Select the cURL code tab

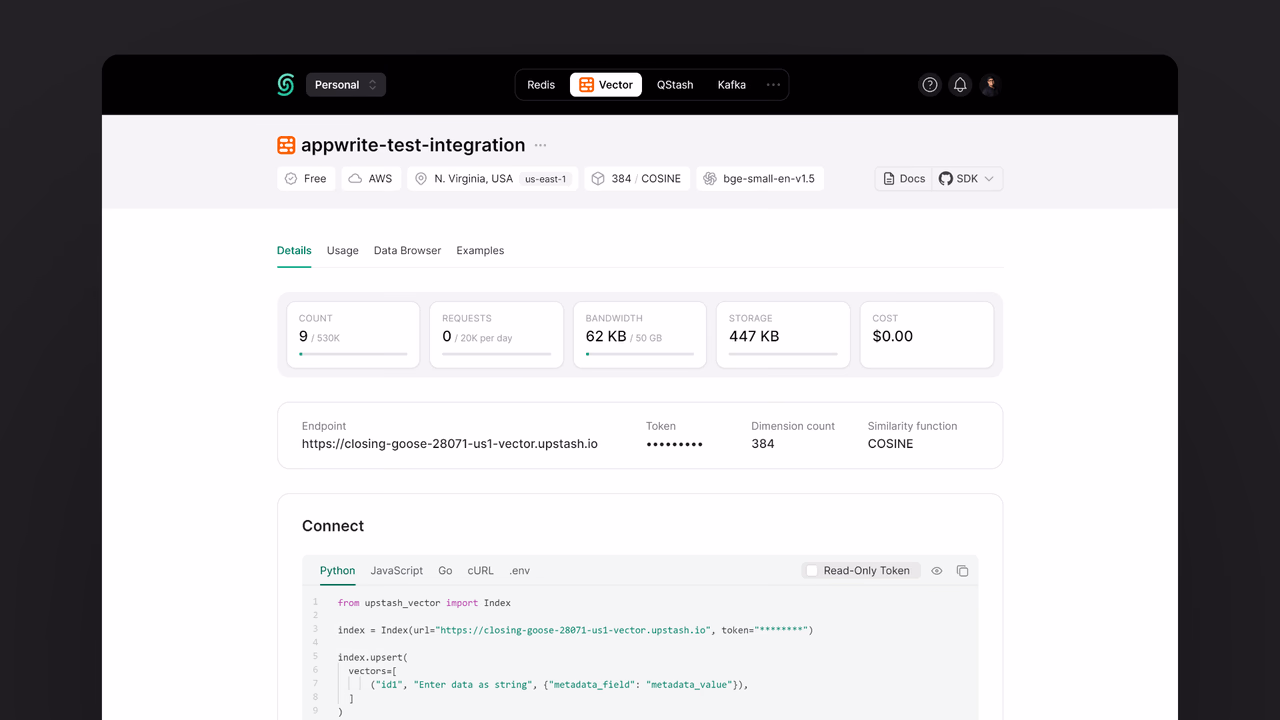(x=481, y=571)
